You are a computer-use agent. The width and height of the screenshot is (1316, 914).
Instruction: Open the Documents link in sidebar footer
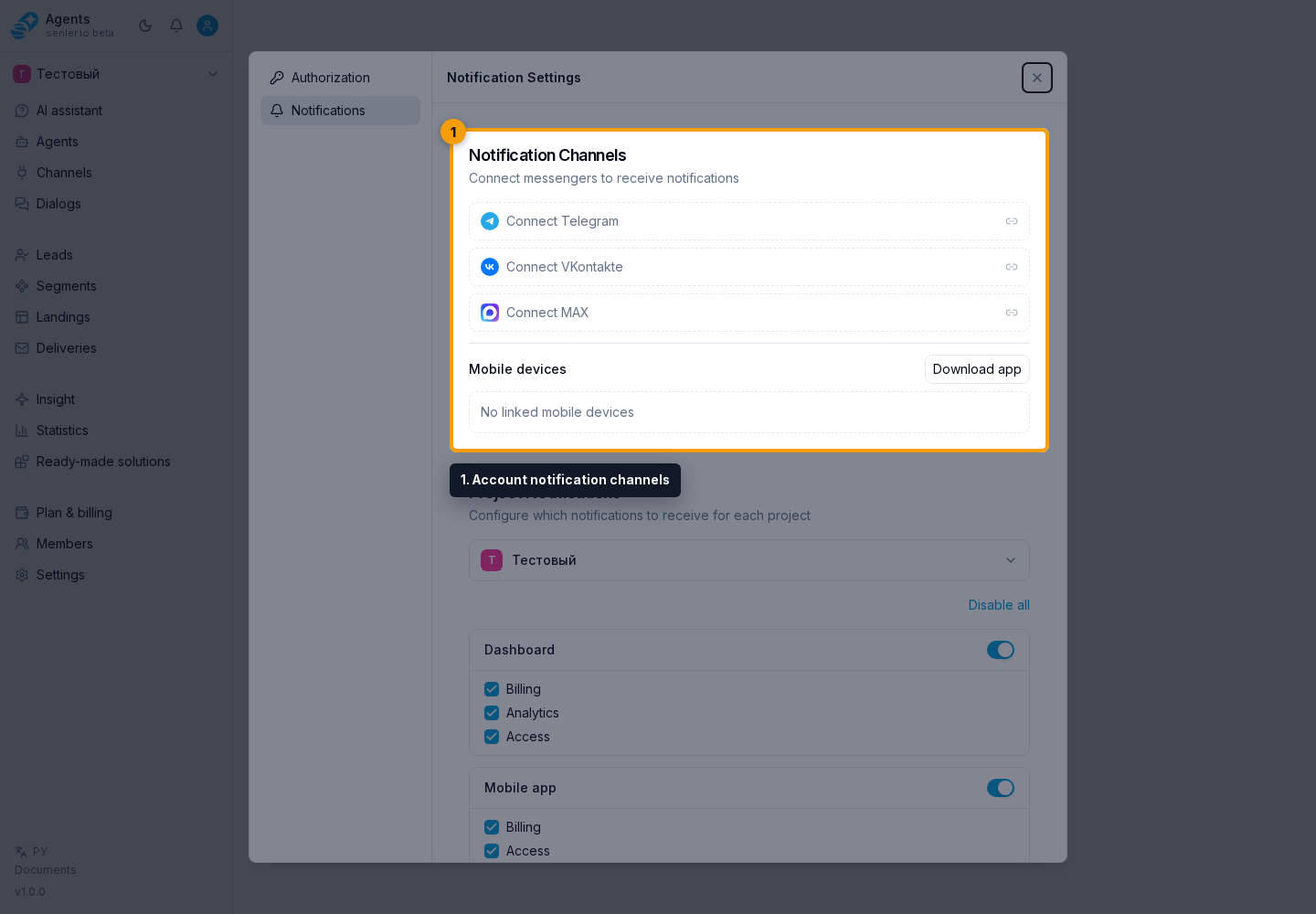[46, 870]
